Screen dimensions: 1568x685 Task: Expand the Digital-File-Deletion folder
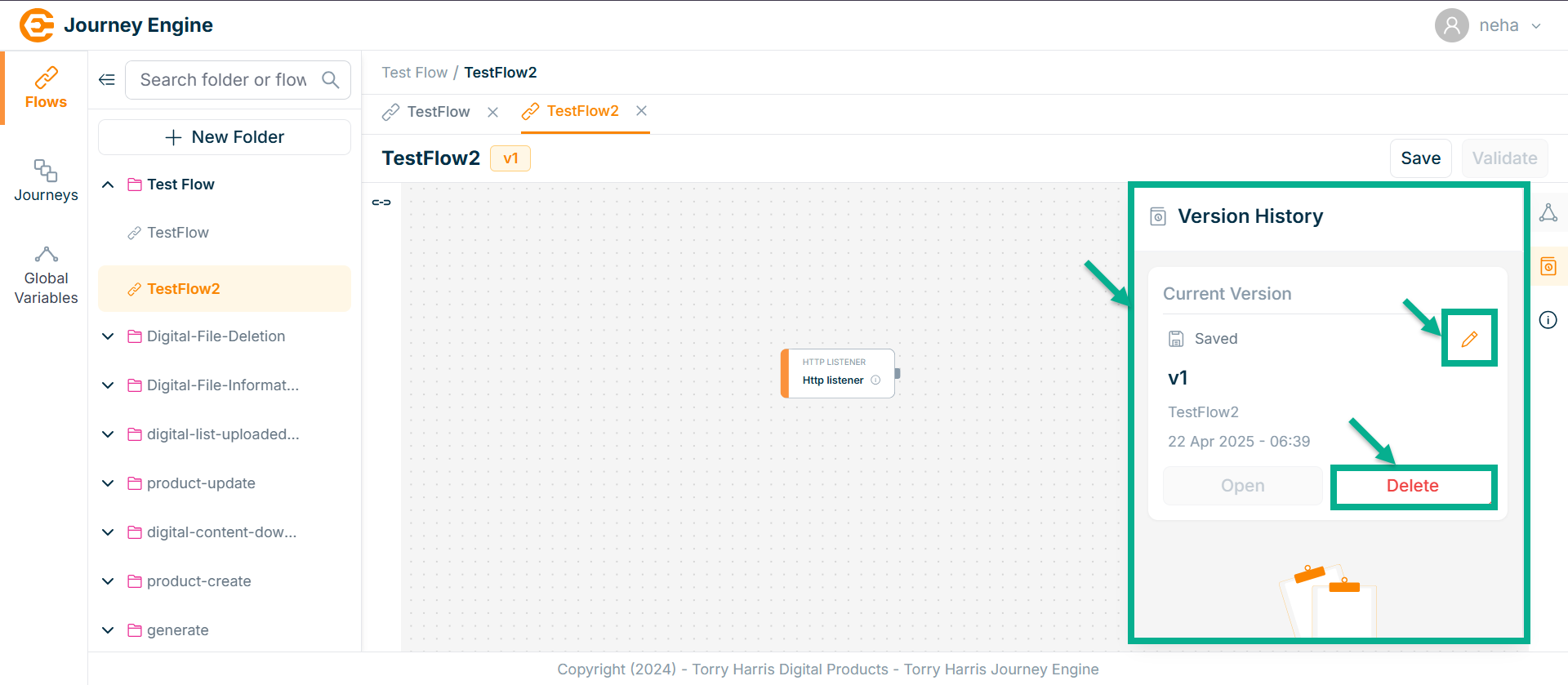[x=108, y=336]
